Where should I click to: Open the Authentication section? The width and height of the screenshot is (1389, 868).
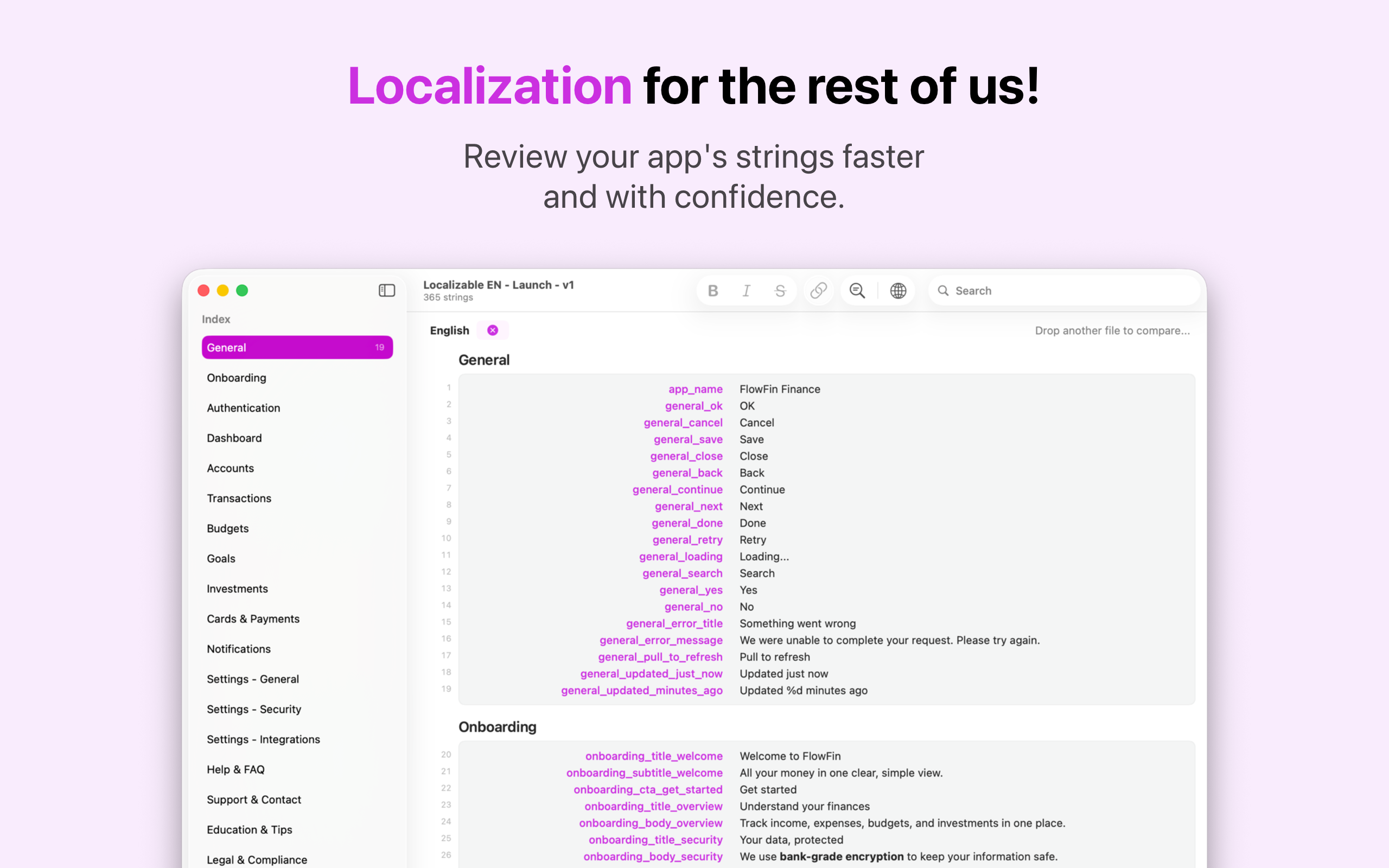[x=244, y=407]
